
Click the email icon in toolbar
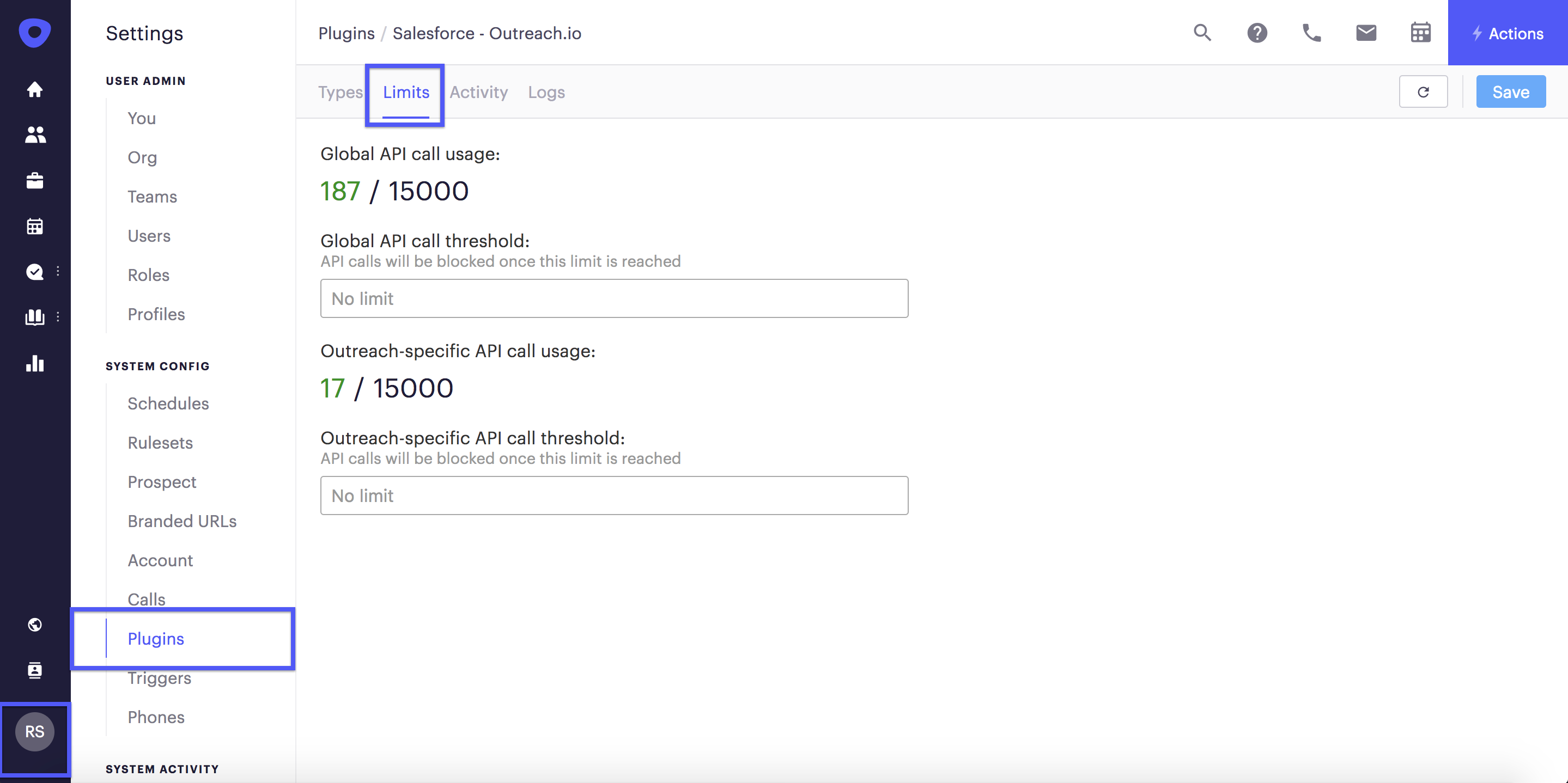click(x=1365, y=33)
